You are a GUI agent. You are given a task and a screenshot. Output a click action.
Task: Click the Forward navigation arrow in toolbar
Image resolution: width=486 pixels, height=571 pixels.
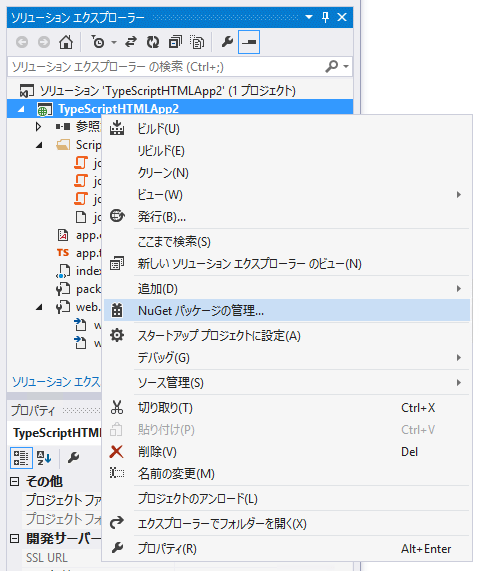[x=44, y=42]
